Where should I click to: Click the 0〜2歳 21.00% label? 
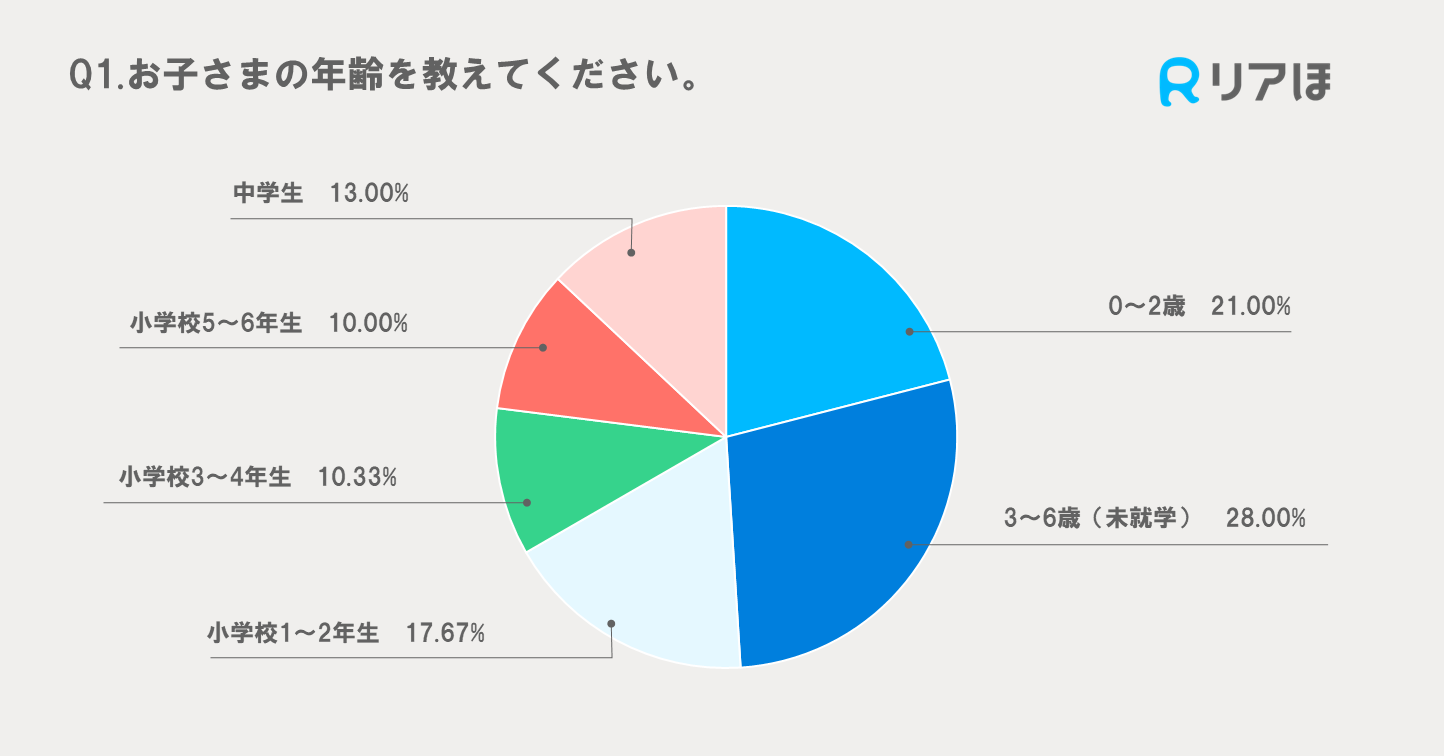1199,307
